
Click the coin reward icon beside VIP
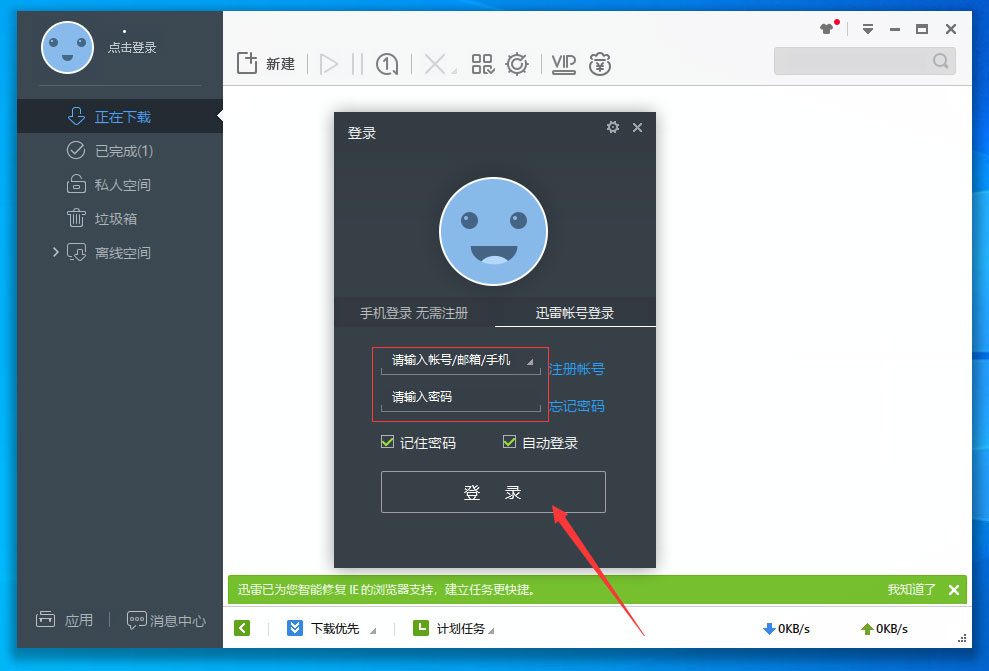[600, 63]
